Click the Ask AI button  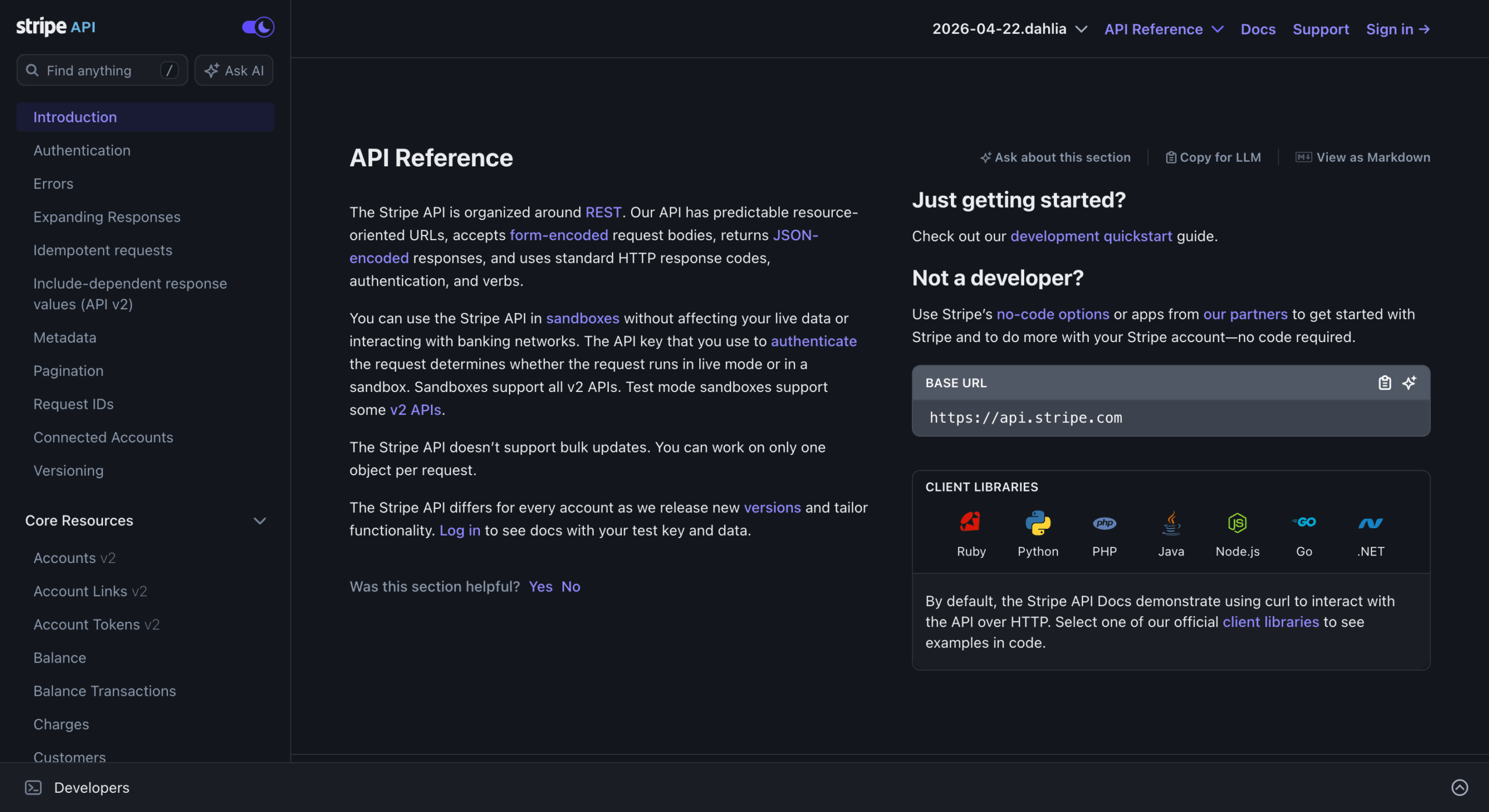tap(234, 70)
